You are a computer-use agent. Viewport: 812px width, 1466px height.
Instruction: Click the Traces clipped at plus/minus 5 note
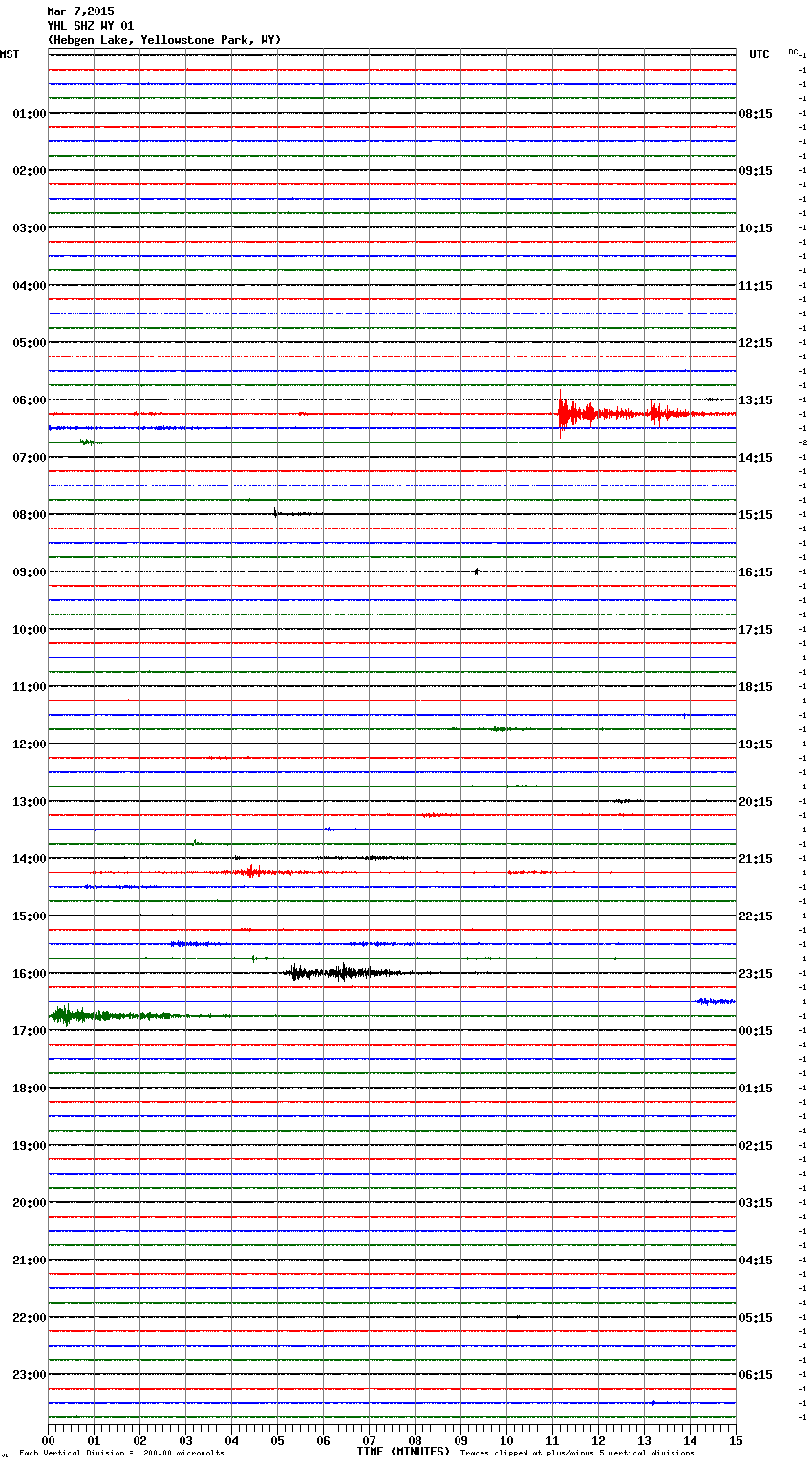point(577,1454)
